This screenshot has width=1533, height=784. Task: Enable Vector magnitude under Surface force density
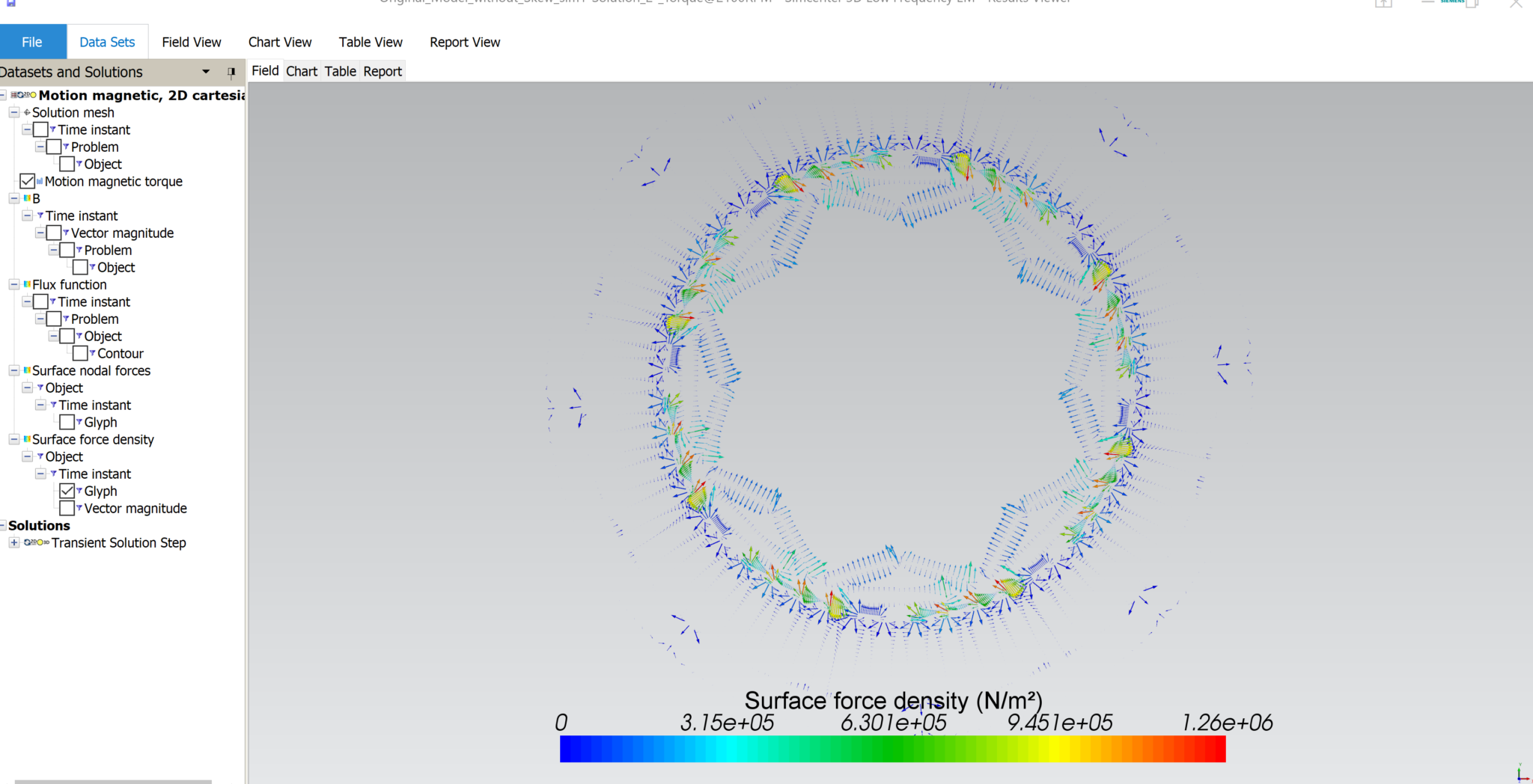[68, 508]
